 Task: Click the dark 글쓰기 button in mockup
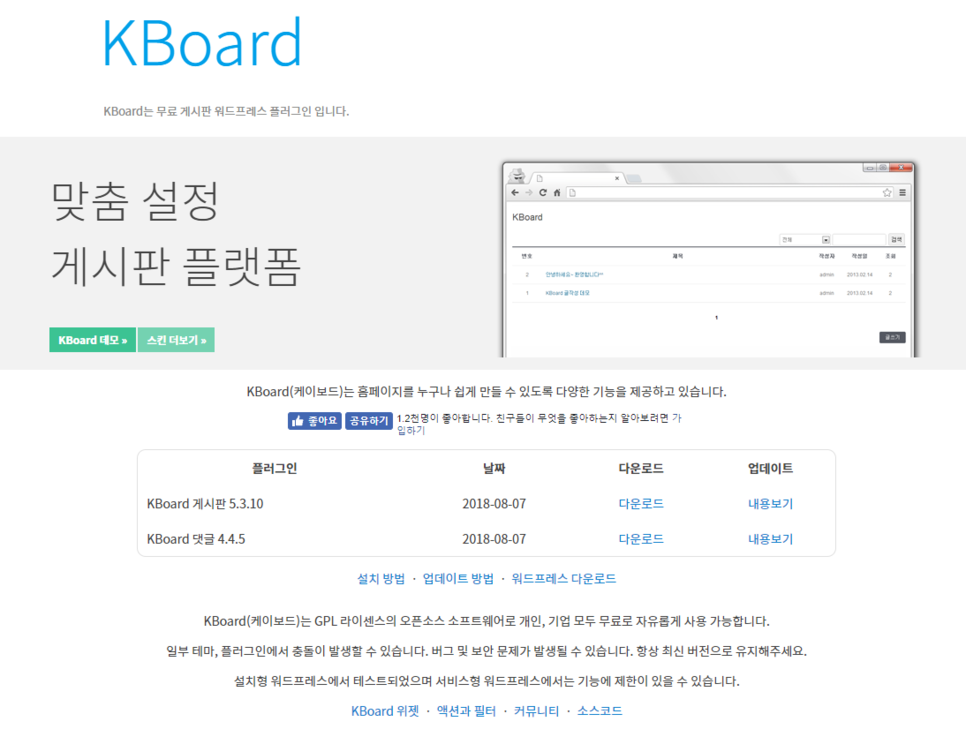892,337
